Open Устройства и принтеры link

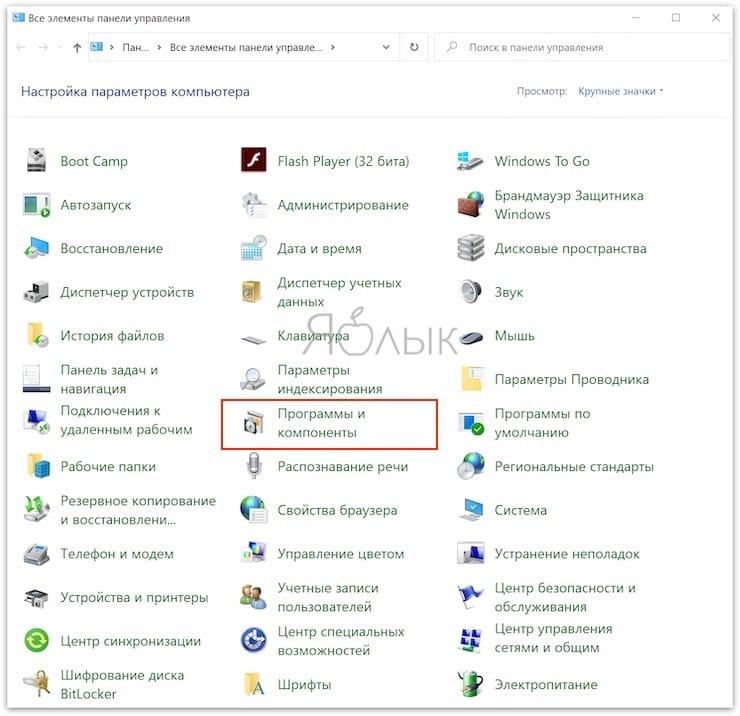(x=134, y=597)
